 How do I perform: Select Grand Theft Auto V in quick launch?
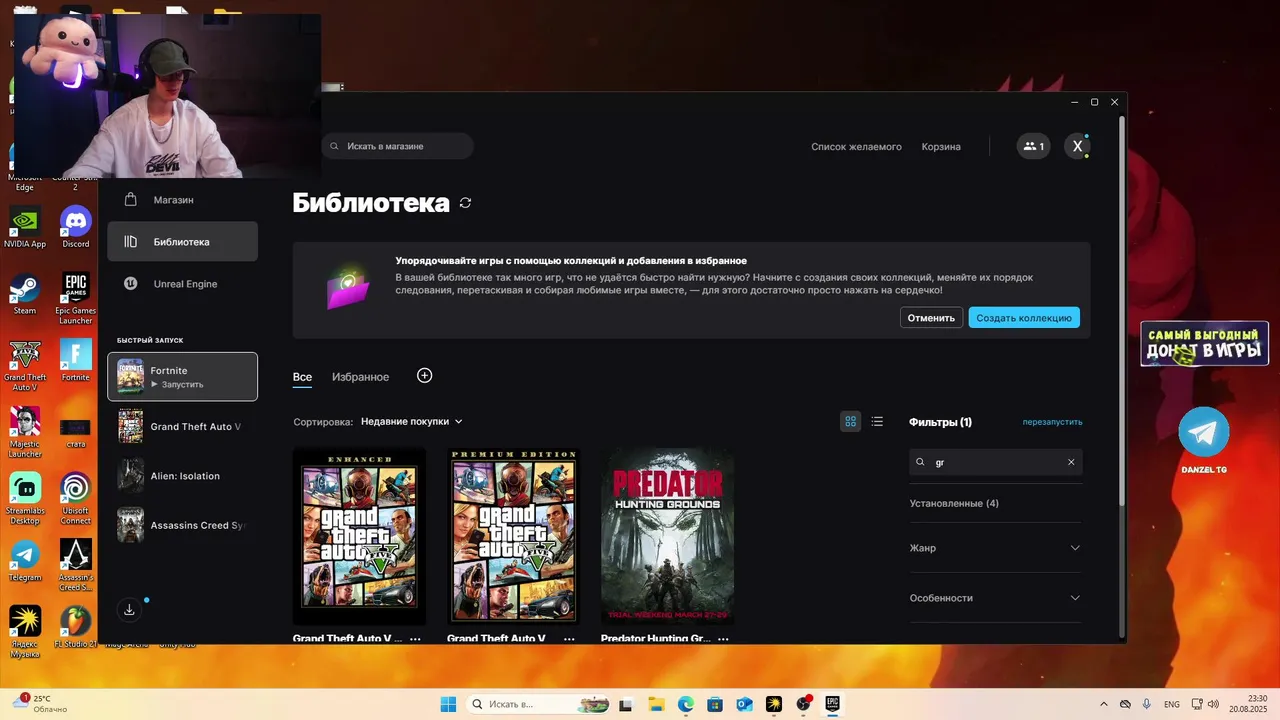coord(182,426)
